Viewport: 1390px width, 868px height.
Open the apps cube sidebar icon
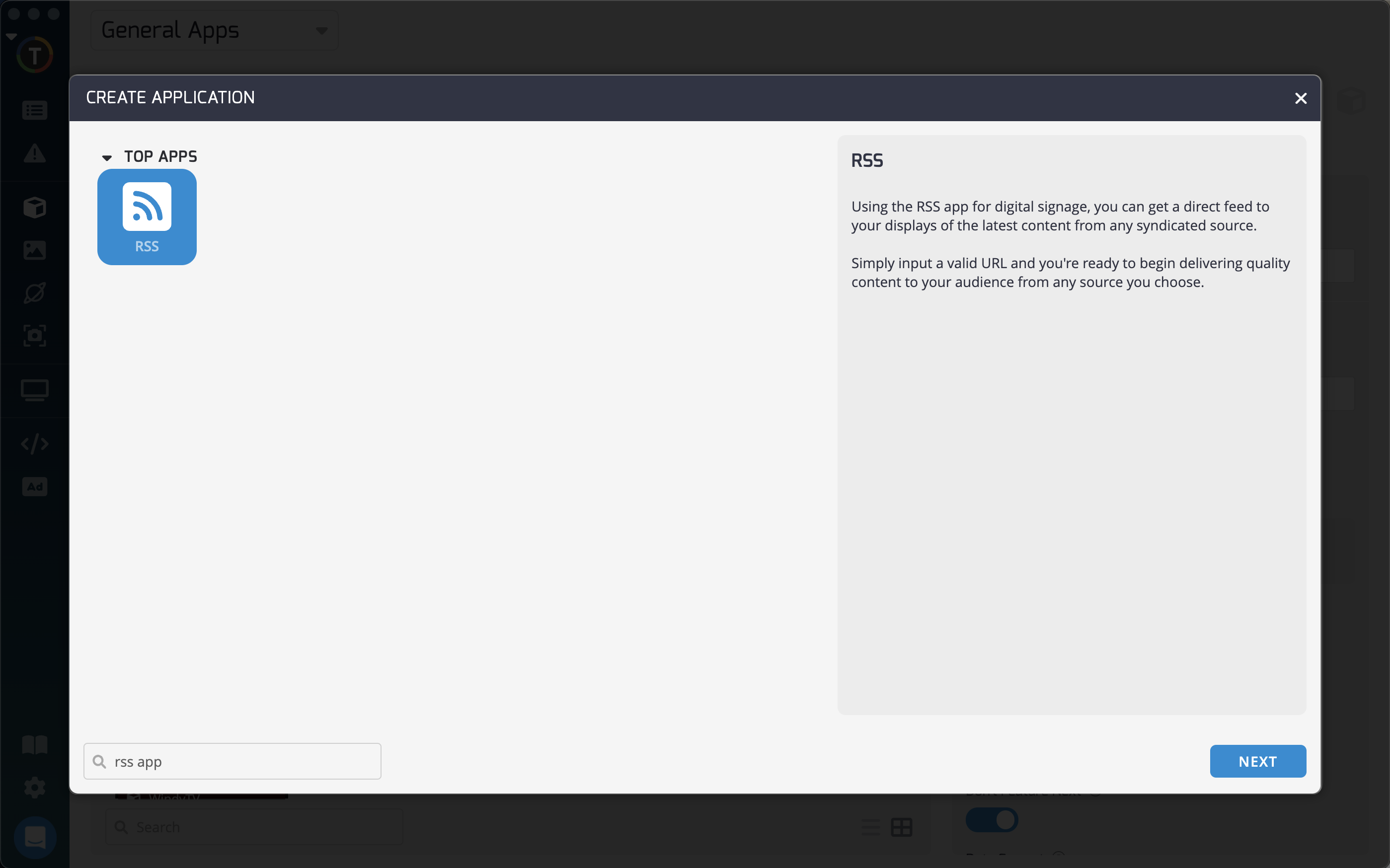[34, 207]
